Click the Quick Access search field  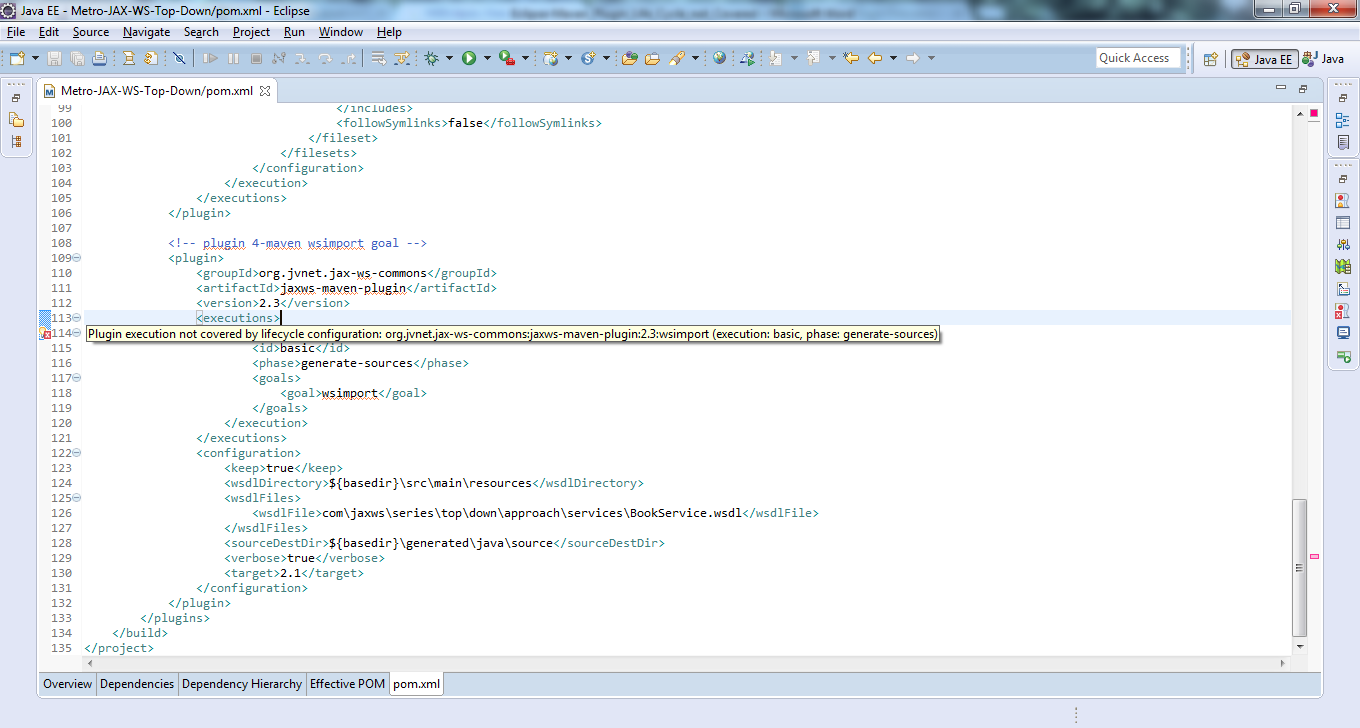(x=1138, y=58)
